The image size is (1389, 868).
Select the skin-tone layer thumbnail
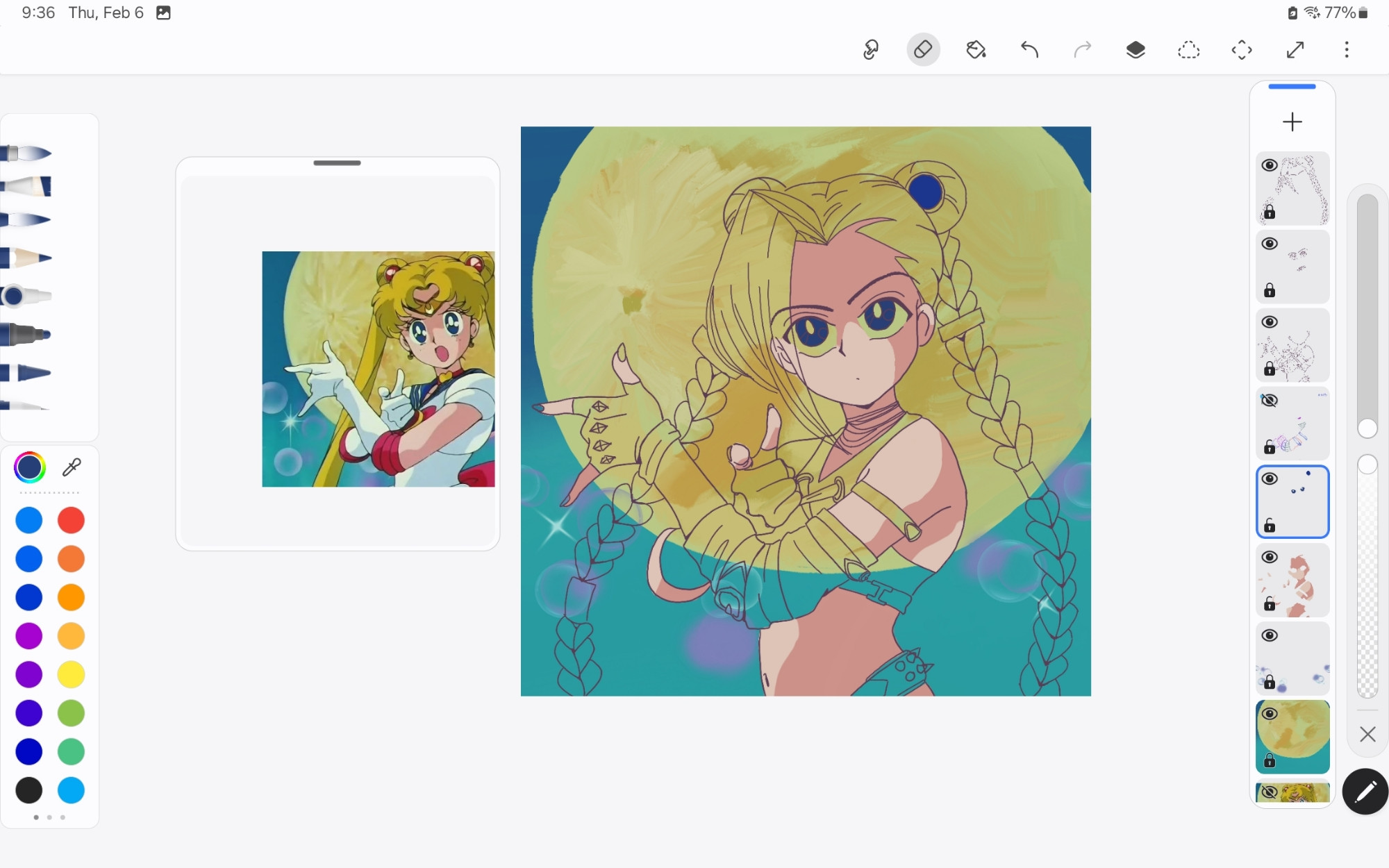(x=1293, y=581)
